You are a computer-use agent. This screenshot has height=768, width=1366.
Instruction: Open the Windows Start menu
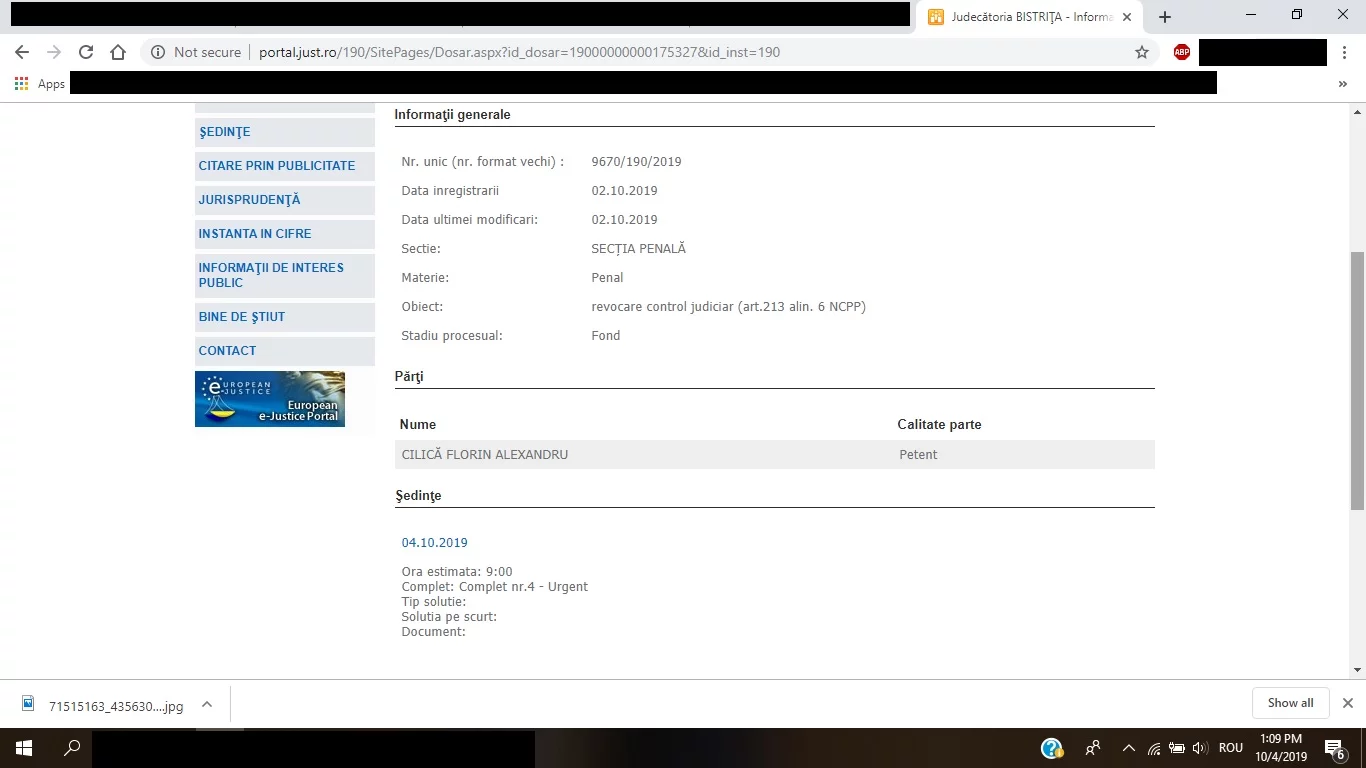coord(23,748)
